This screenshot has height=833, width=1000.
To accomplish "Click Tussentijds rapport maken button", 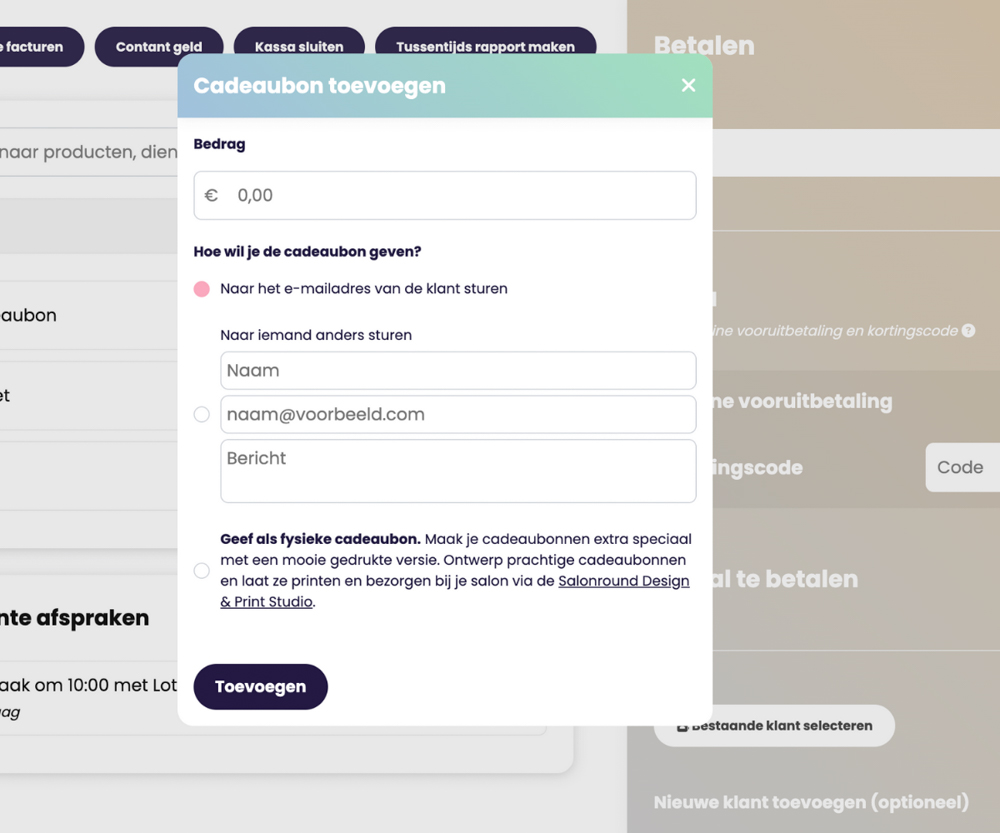I will coord(485,47).
